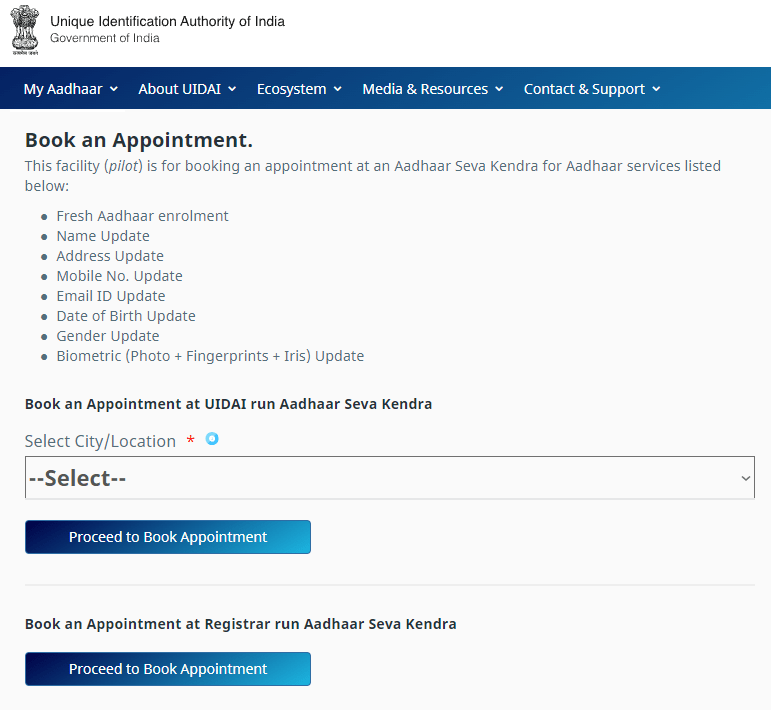This screenshot has height=710, width=771.
Task: Open the --Select-- city/location dropdown
Action: [x=390, y=477]
